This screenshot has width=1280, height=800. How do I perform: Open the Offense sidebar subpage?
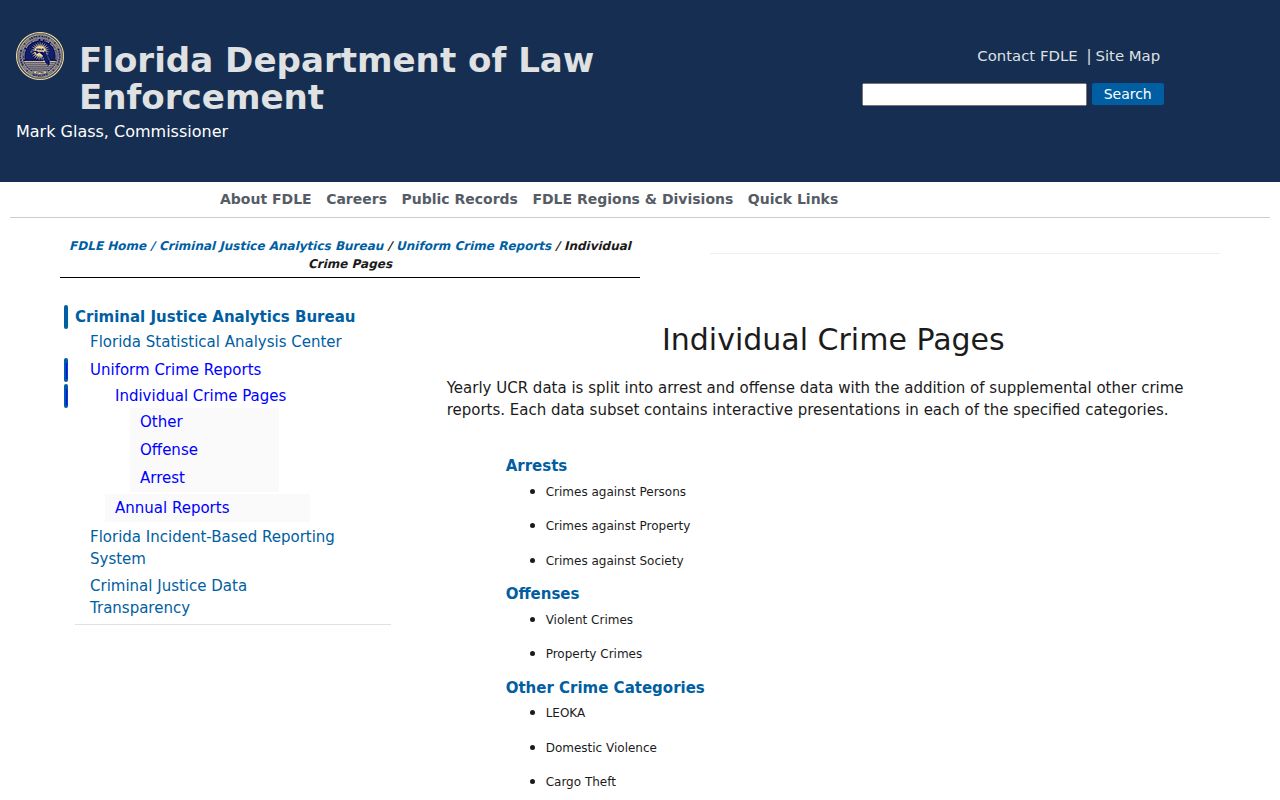point(169,450)
